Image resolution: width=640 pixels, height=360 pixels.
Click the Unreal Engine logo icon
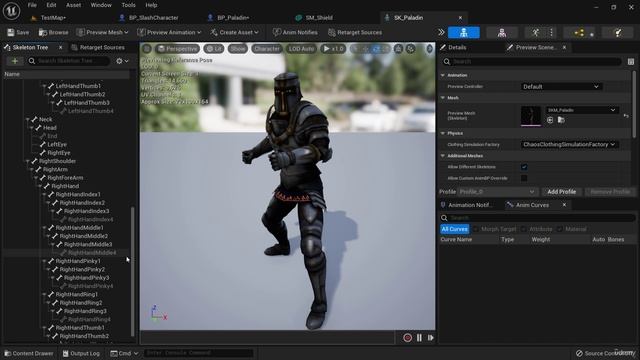11,11
